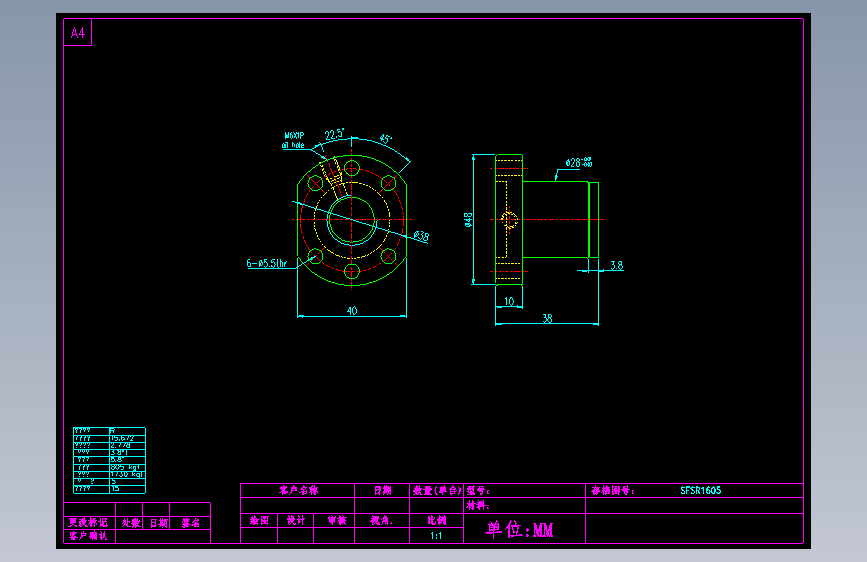Click the center bore circle in front view
Image resolution: width=867 pixels, height=562 pixels.
point(352,220)
